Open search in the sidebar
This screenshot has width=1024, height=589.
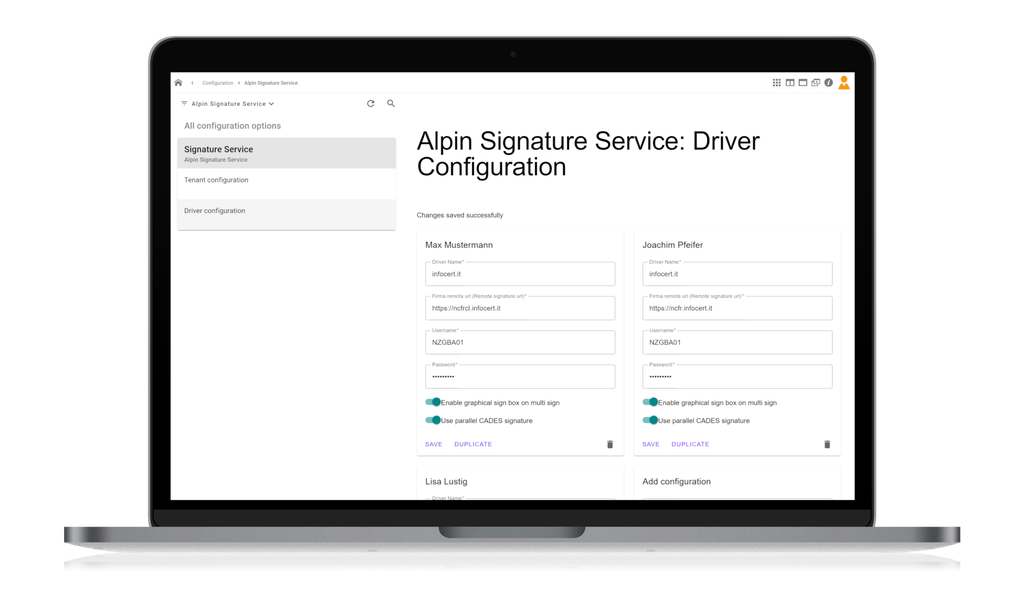pos(391,103)
